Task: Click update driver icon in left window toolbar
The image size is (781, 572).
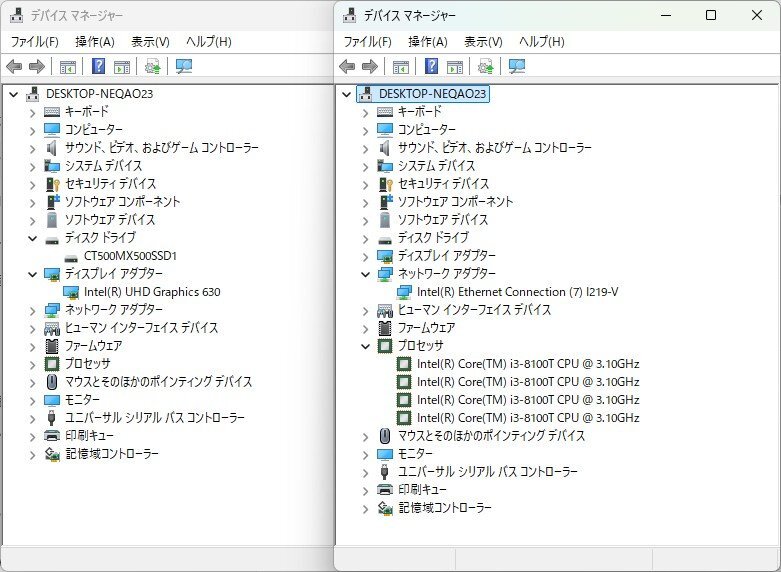Action: coord(152,66)
